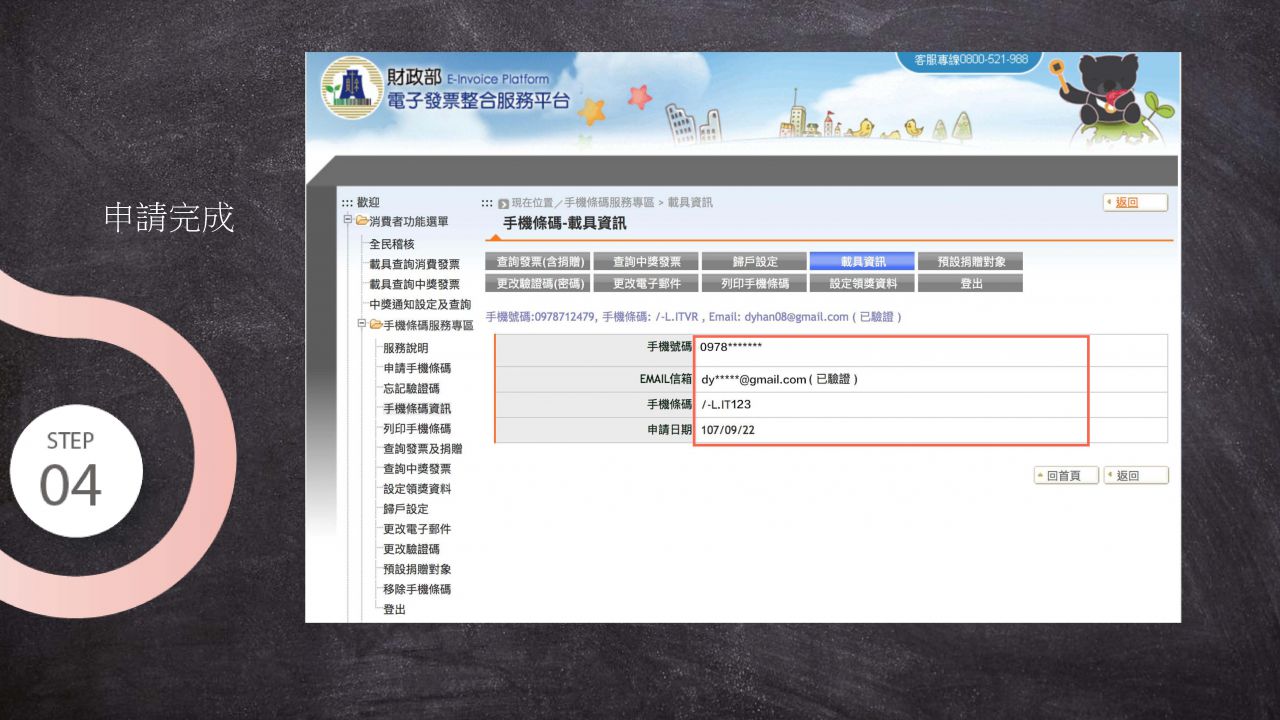Select 忘記驗證碼 in the sidebar
The height and width of the screenshot is (720, 1280).
411,388
